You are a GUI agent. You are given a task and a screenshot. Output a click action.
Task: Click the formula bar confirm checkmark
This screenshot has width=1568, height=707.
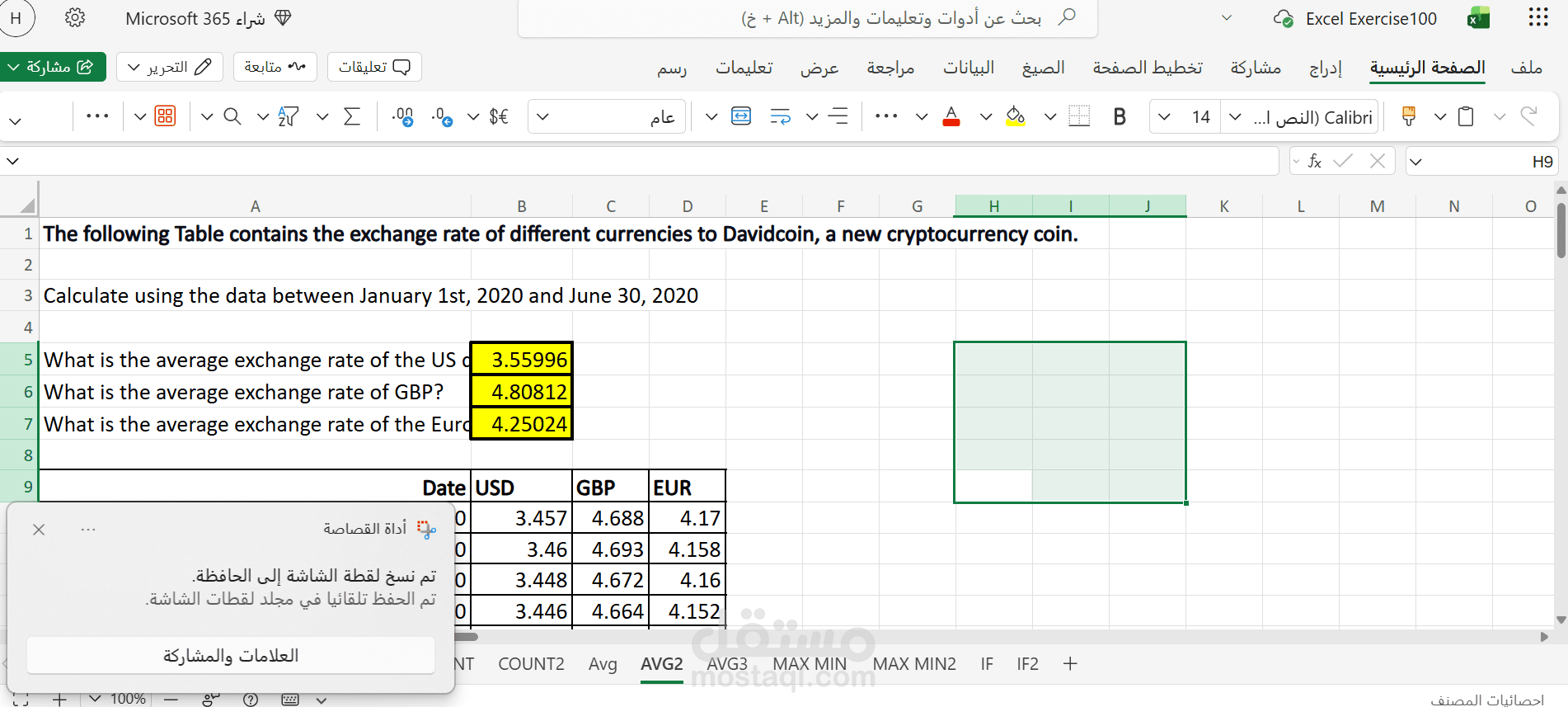1343,161
